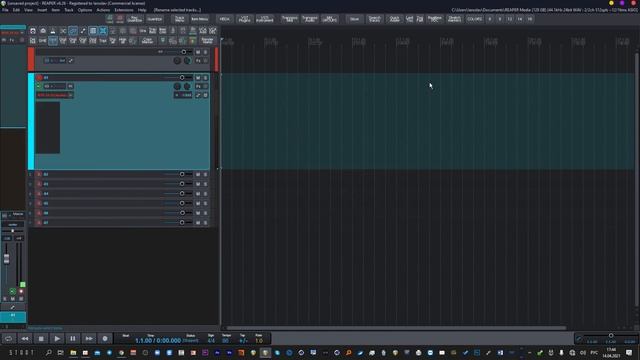Image resolution: width=640 pixels, height=360 pixels.
Task: Click the VST Plugins toolbar button
Action: (x=244, y=19)
